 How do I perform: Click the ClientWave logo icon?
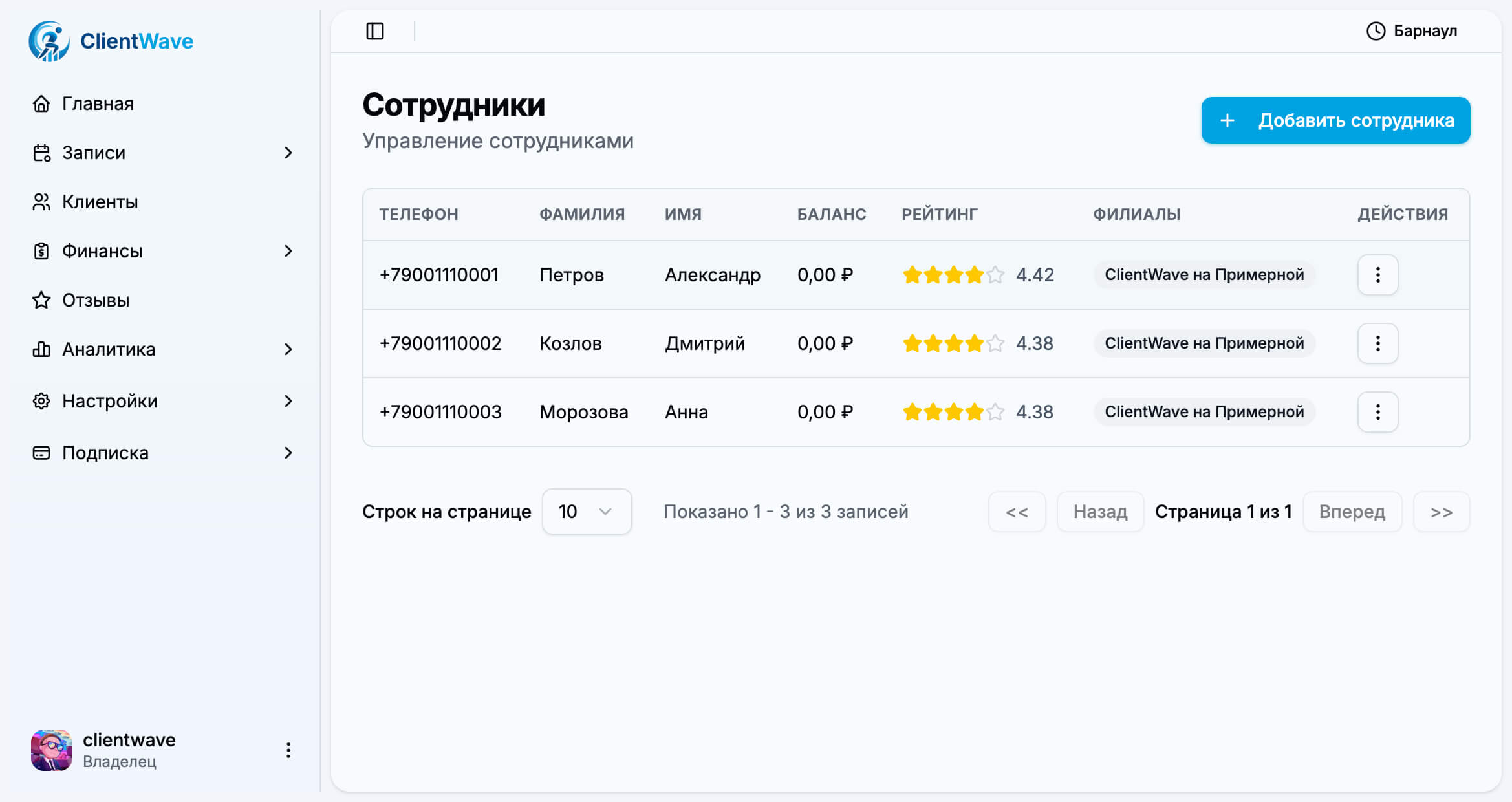point(49,40)
